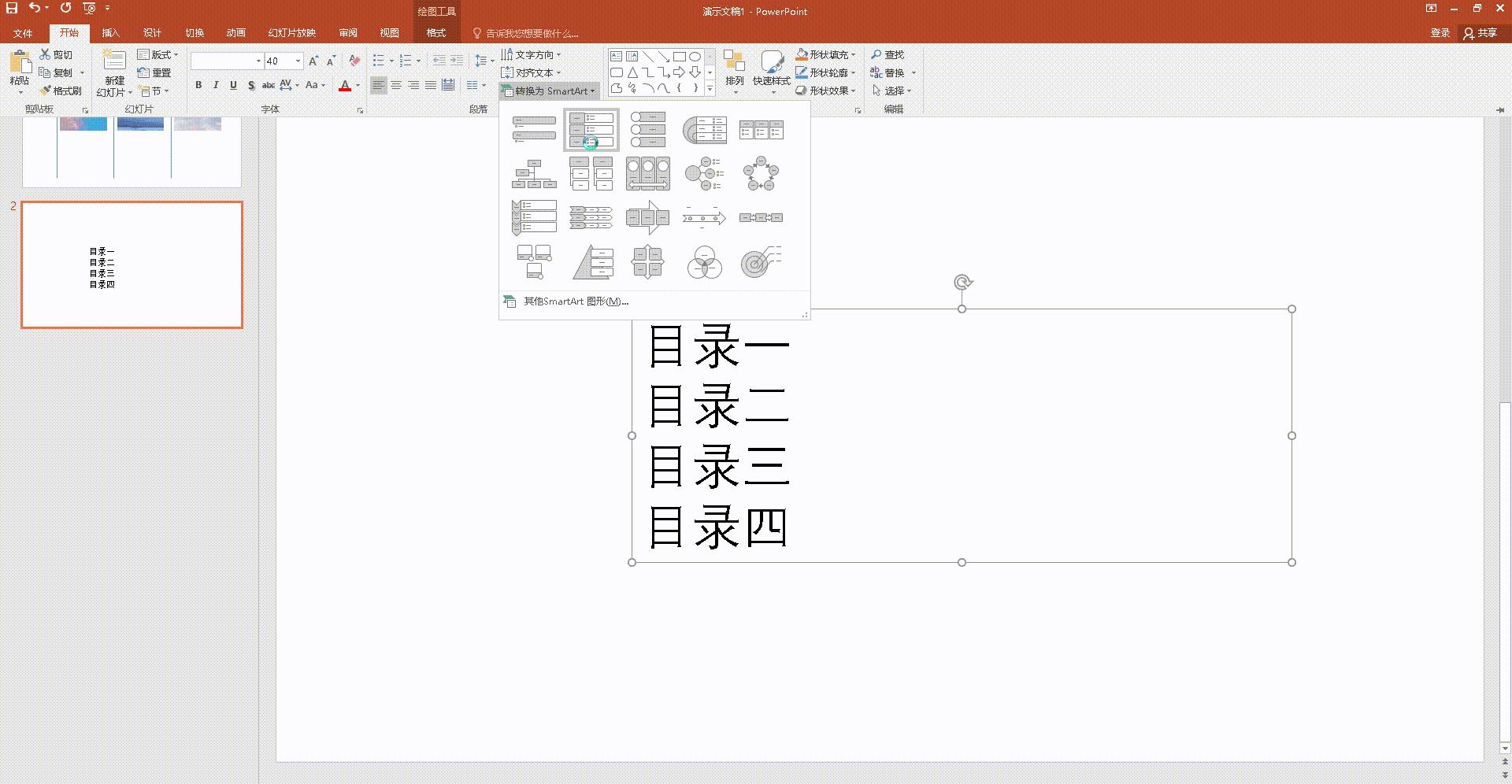This screenshot has height=784, width=1512.
Task: Select the oval shape from the shapes gallery
Action: [x=695, y=56]
